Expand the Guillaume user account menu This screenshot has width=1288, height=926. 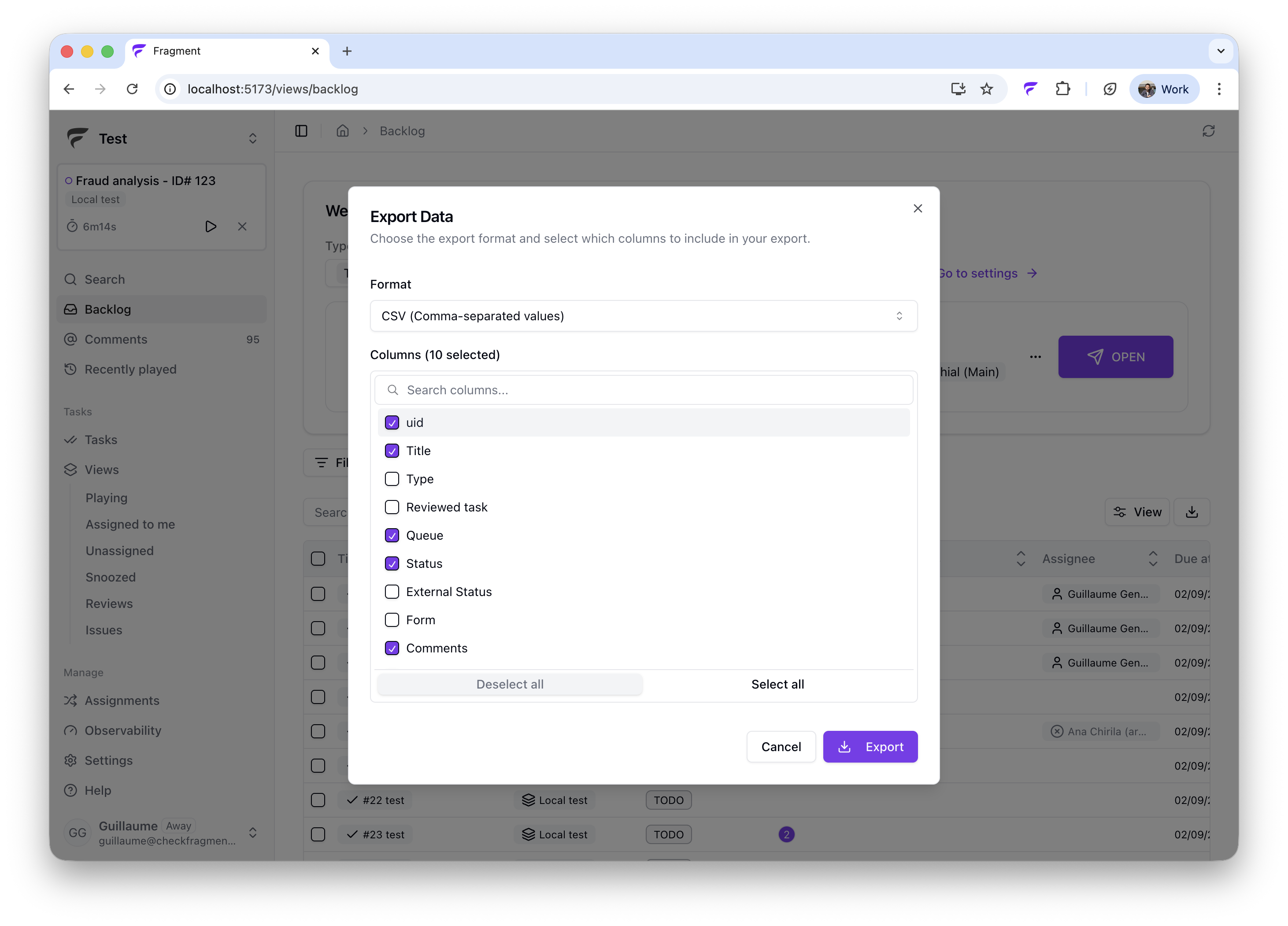tap(253, 833)
